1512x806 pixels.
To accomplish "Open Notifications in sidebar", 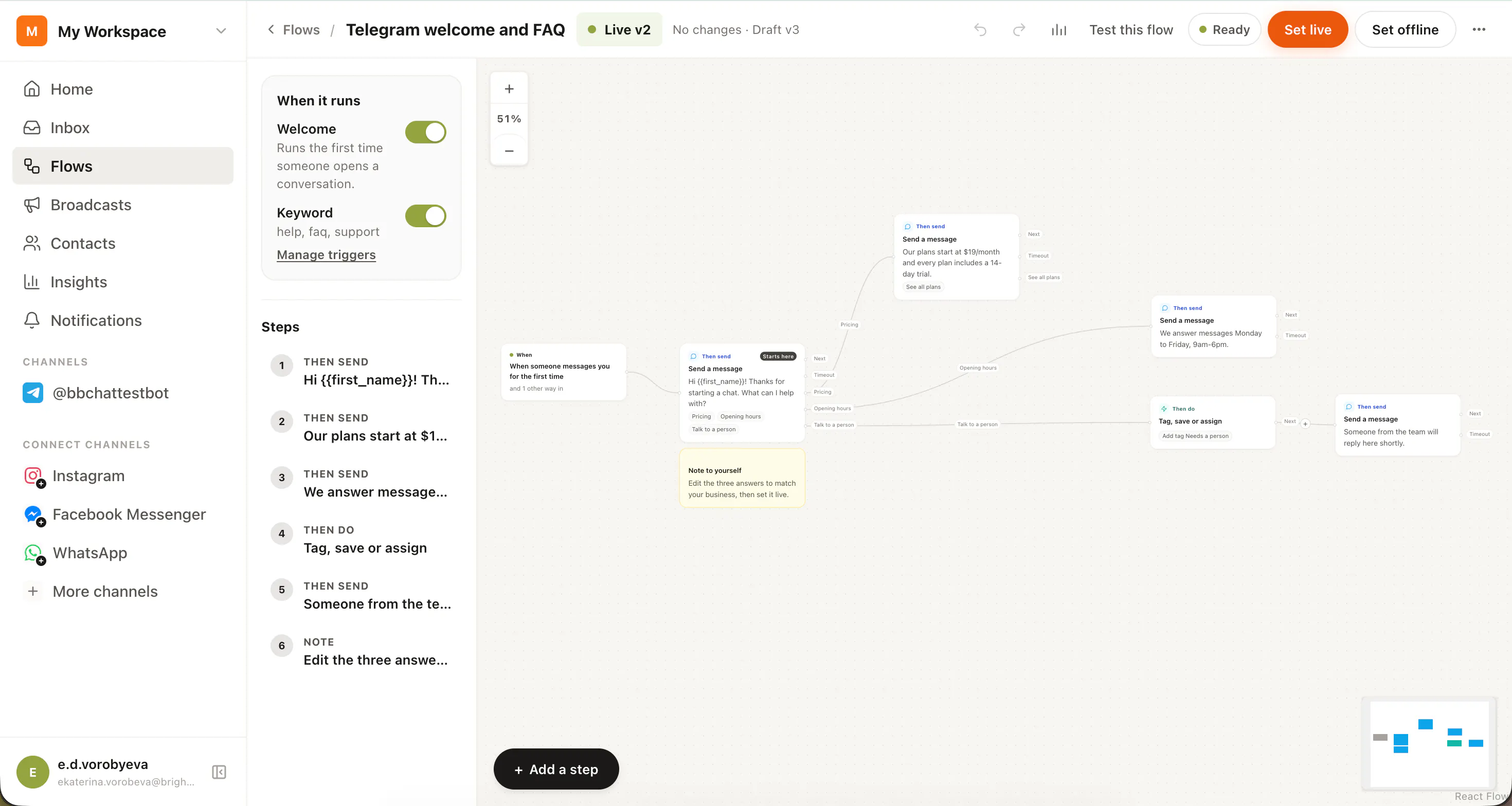I will click(x=123, y=320).
